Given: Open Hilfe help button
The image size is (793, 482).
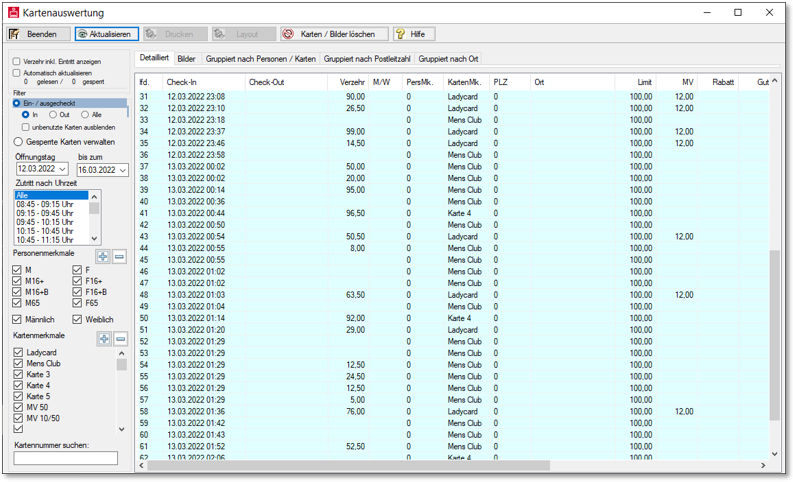Looking at the screenshot, I should coord(414,34).
